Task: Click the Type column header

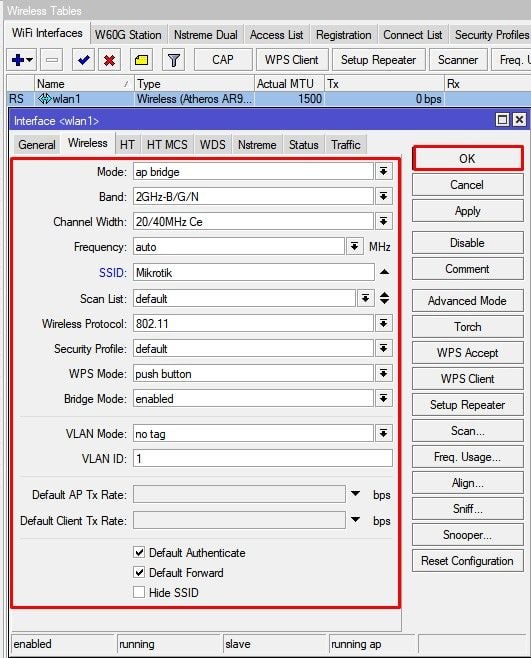Action: [x=194, y=84]
